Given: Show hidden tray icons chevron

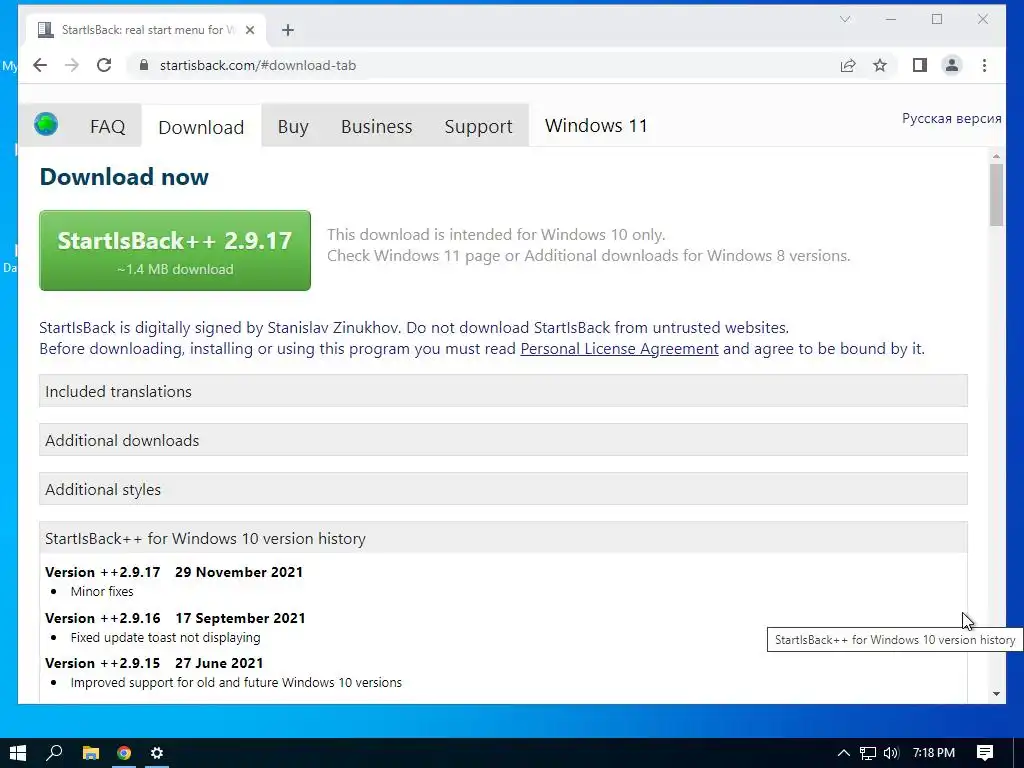Looking at the screenshot, I should pos(844,753).
